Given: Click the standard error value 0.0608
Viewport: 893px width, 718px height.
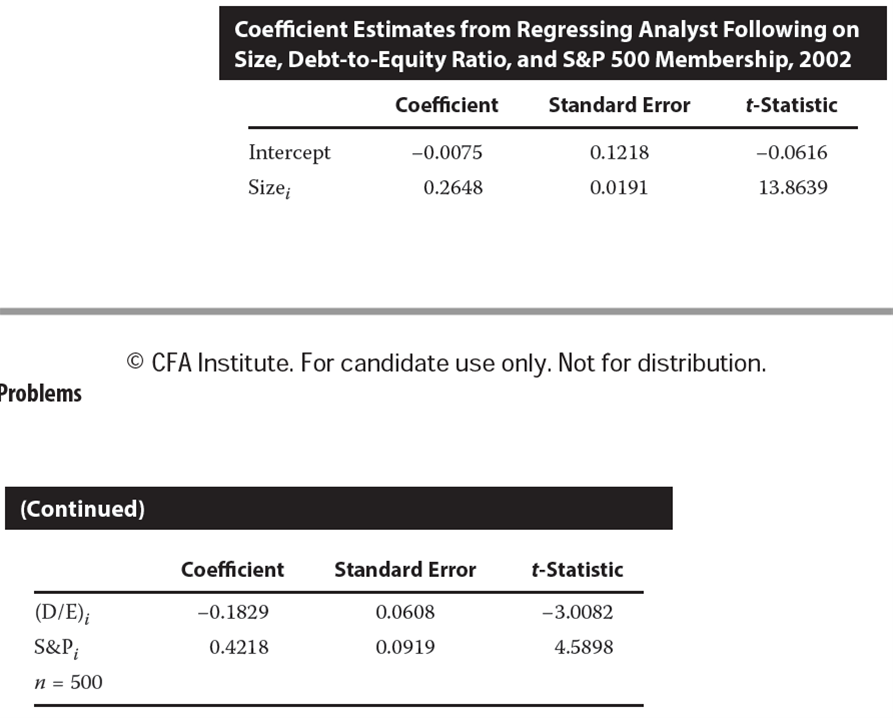Looking at the screenshot, I should (405, 612).
